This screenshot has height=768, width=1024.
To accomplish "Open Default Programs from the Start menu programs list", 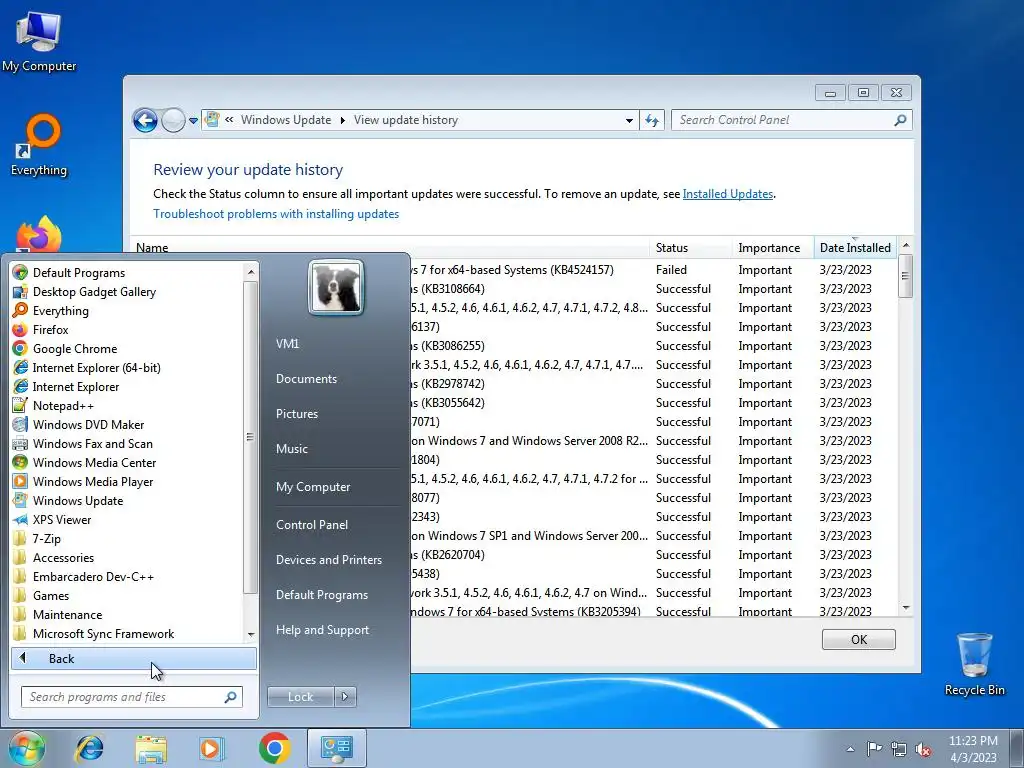I will 78,273.
